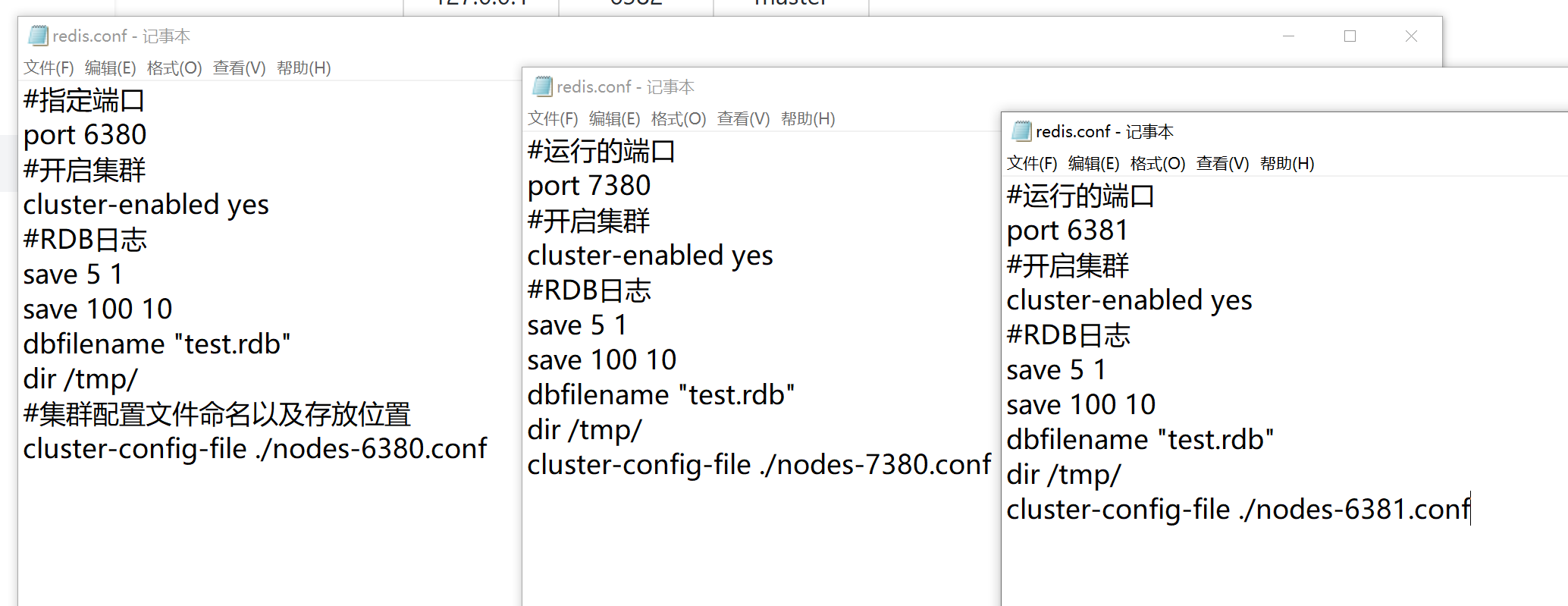The width and height of the screenshot is (1568, 606).
Task: Open 编辑(E) menu in port 6381 window
Action: (1094, 164)
